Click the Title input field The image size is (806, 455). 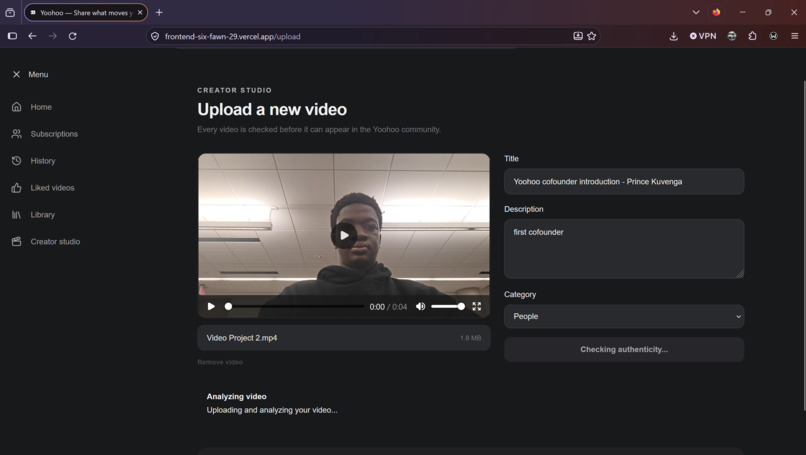[x=624, y=181]
